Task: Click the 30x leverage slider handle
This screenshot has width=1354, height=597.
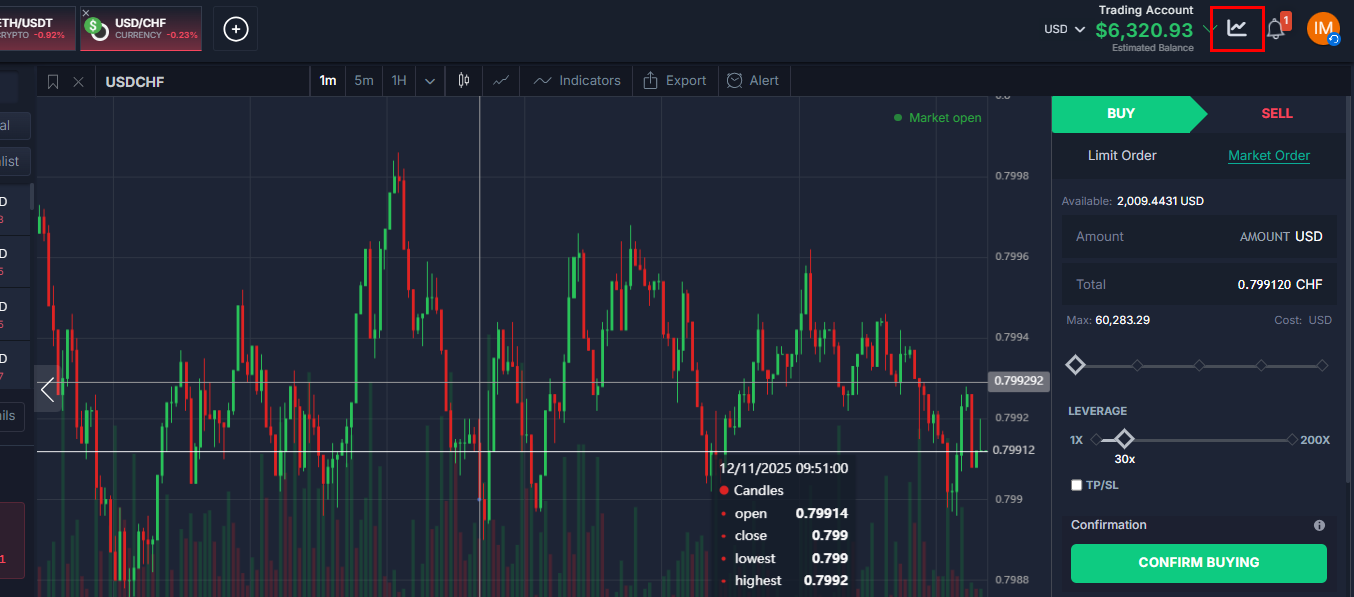Action: (1124, 439)
